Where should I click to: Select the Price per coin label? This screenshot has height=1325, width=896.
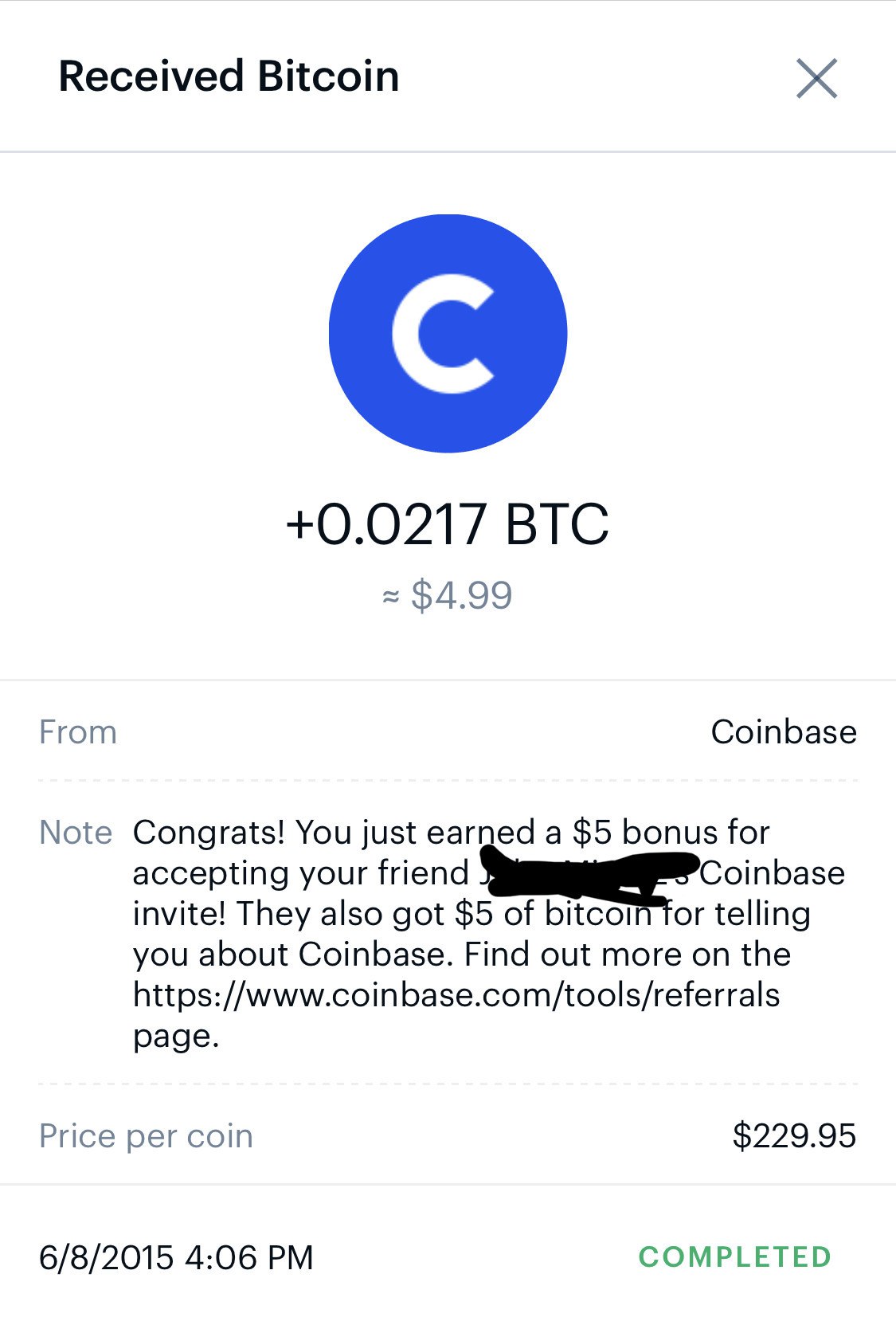click(x=146, y=1136)
